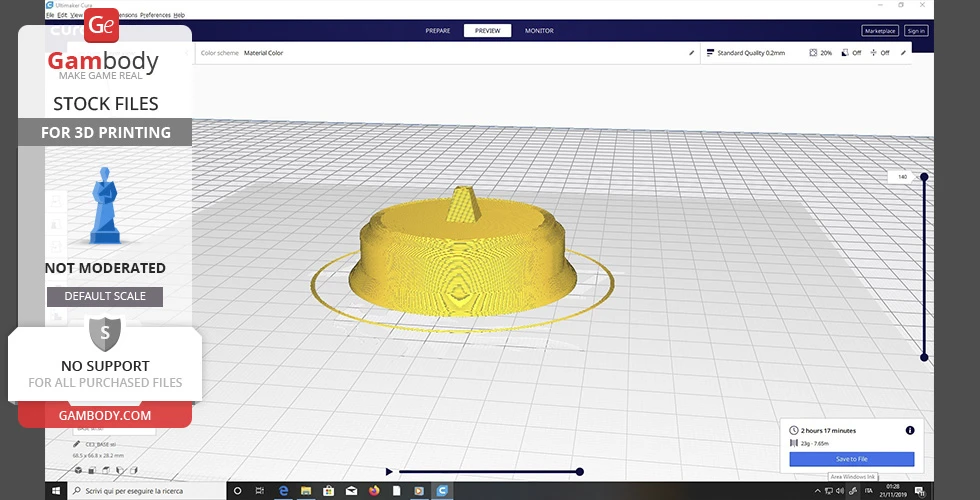The height and width of the screenshot is (500, 980).
Task: Play the layer simulation
Action: (389, 472)
